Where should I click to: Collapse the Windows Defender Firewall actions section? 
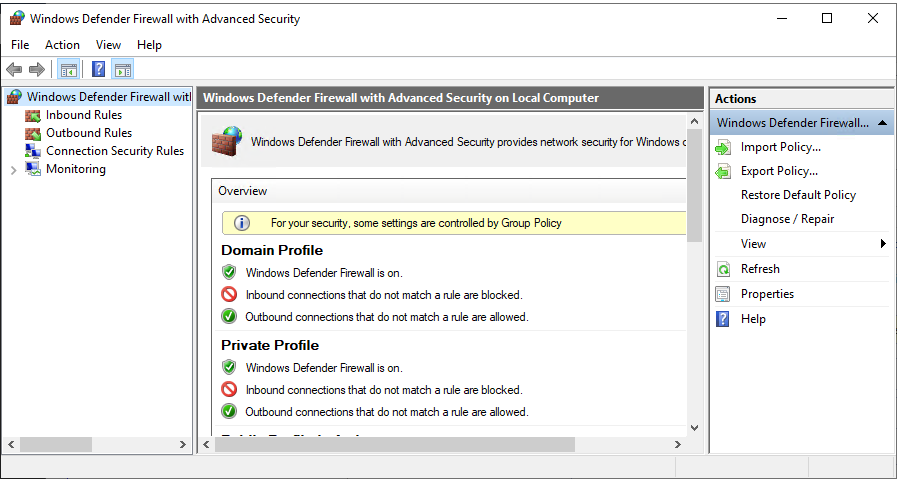[x=883, y=123]
